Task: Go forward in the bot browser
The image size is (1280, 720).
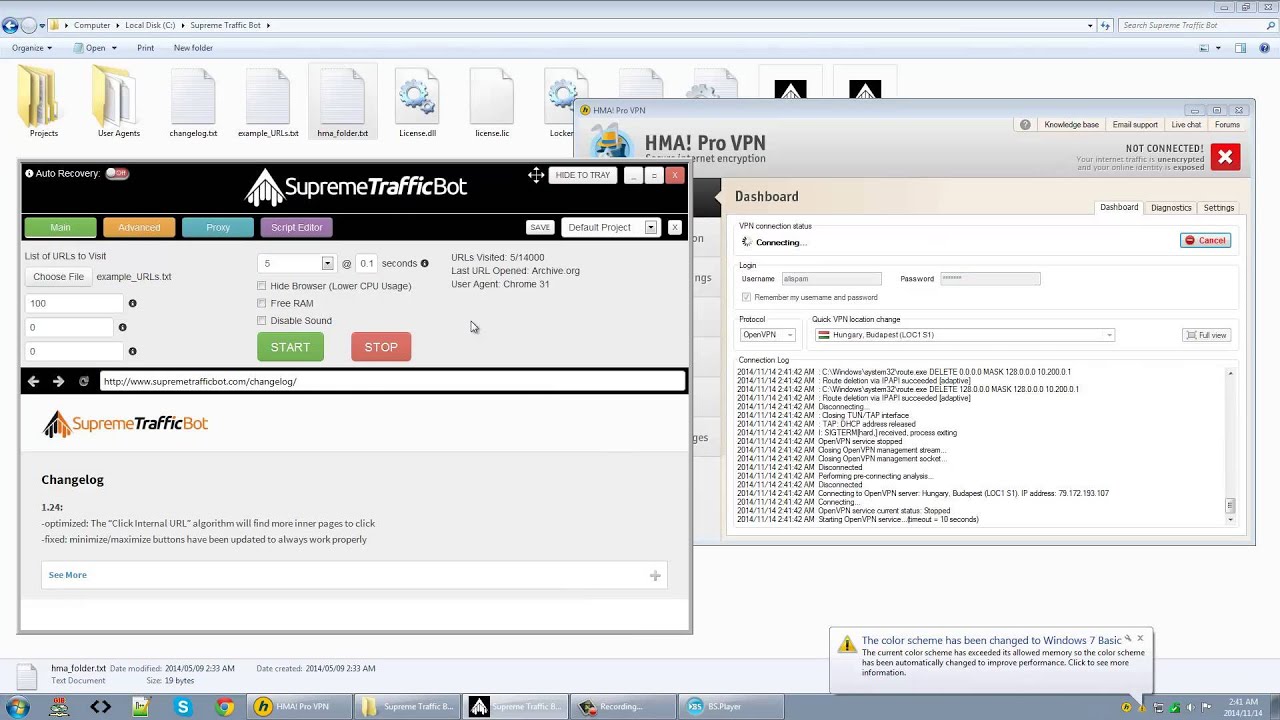Action: tap(58, 381)
